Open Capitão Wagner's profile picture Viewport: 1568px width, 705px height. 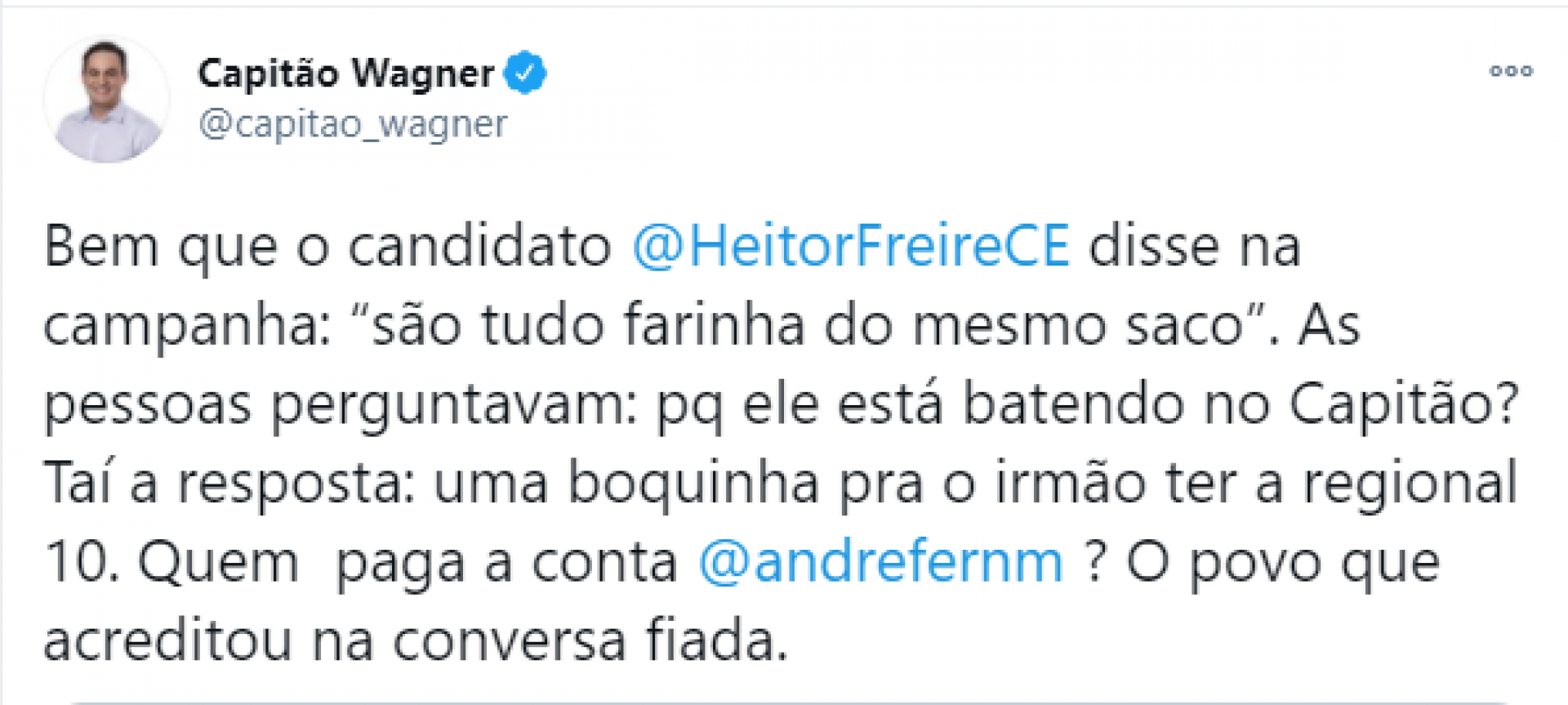coord(106,100)
